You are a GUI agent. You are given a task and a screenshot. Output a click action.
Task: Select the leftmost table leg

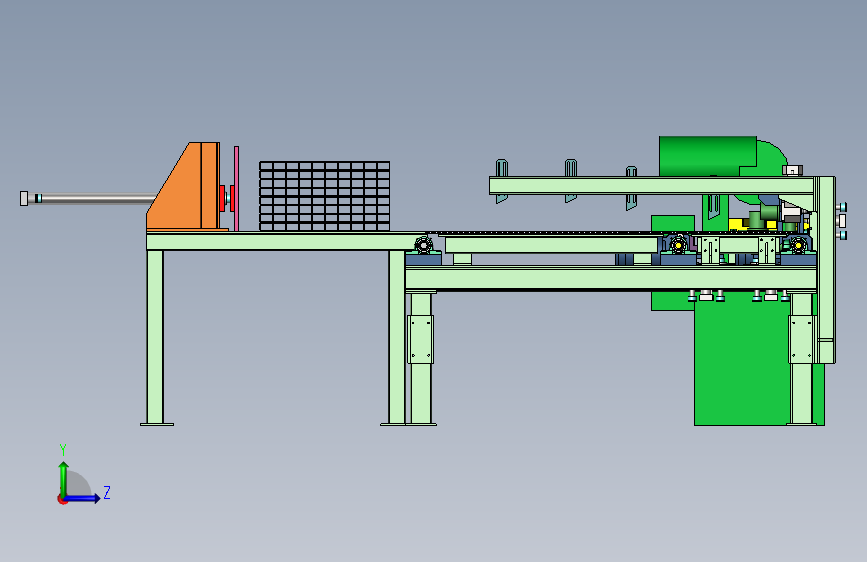click(155, 337)
